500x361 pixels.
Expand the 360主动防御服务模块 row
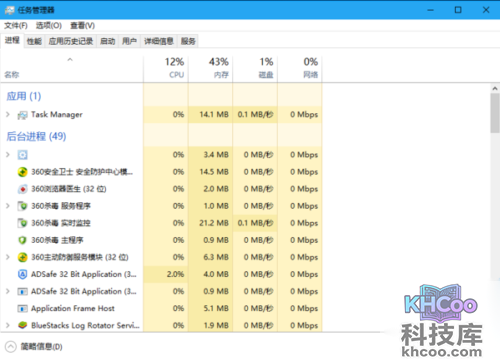pyautogui.click(x=8, y=257)
